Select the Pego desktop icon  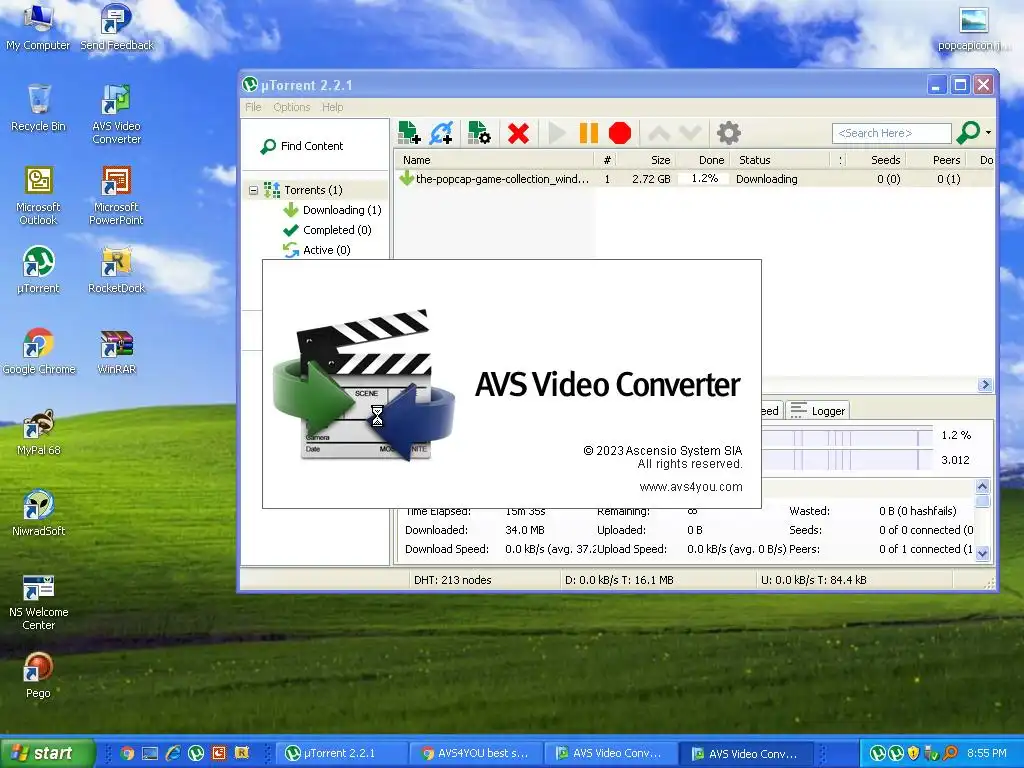pos(38,675)
